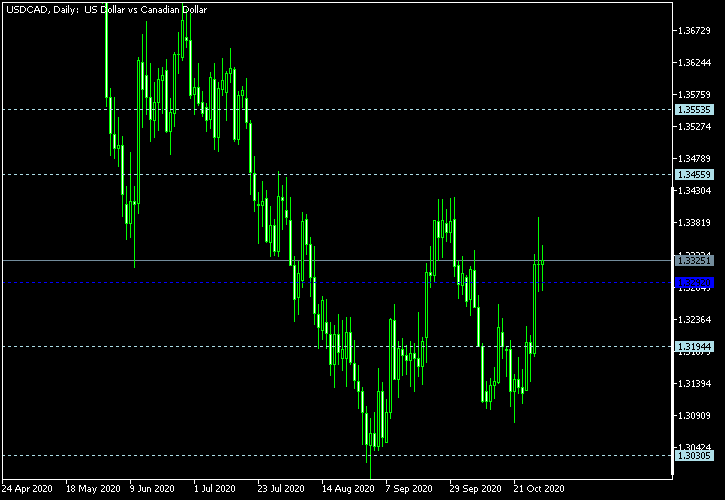Click the 1.34789 price axis value
Viewport: 725px width, 500px height.
(x=694, y=159)
